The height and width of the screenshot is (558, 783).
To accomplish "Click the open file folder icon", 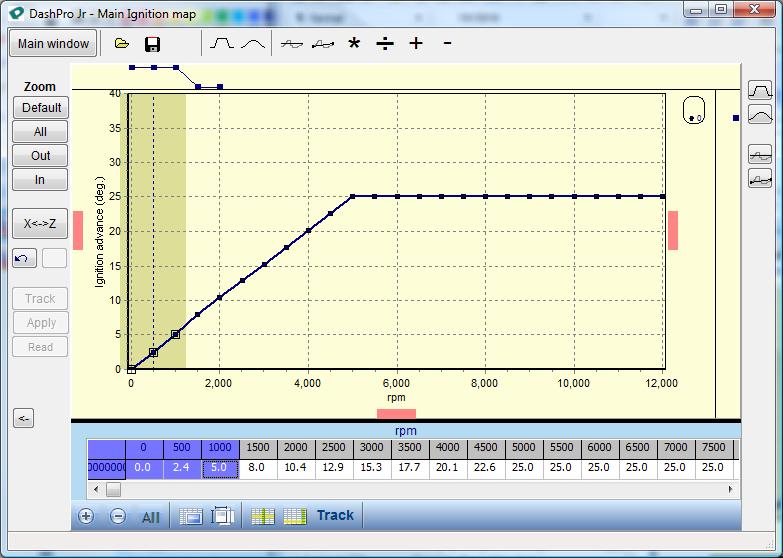I will (x=122, y=44).
